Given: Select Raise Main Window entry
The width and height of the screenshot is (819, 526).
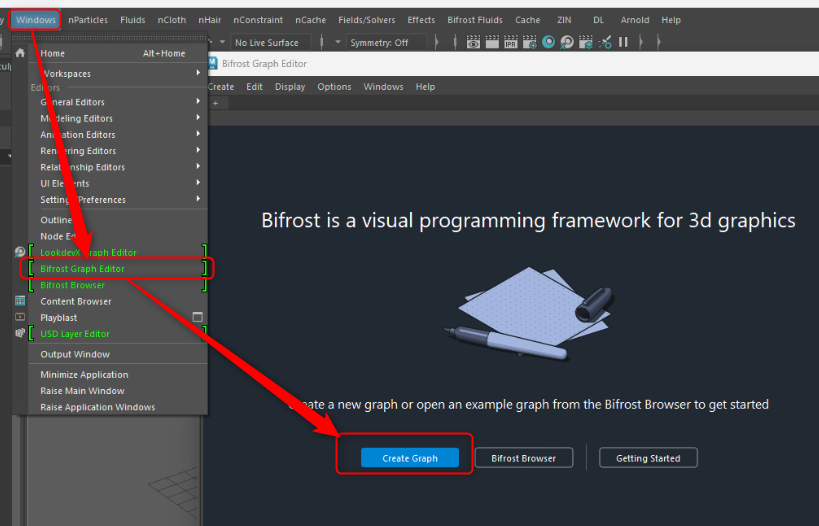Looking at the screenshot, I should [118, 390].
